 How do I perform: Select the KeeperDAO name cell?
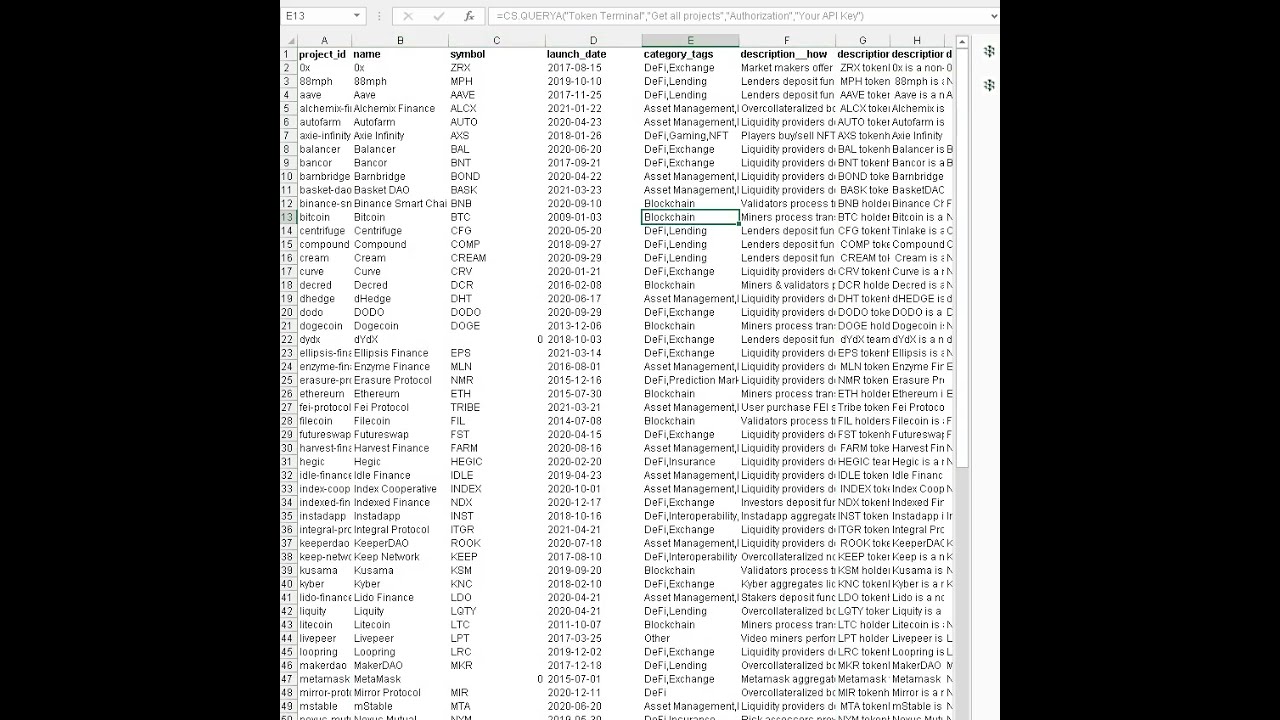[400, 543]
